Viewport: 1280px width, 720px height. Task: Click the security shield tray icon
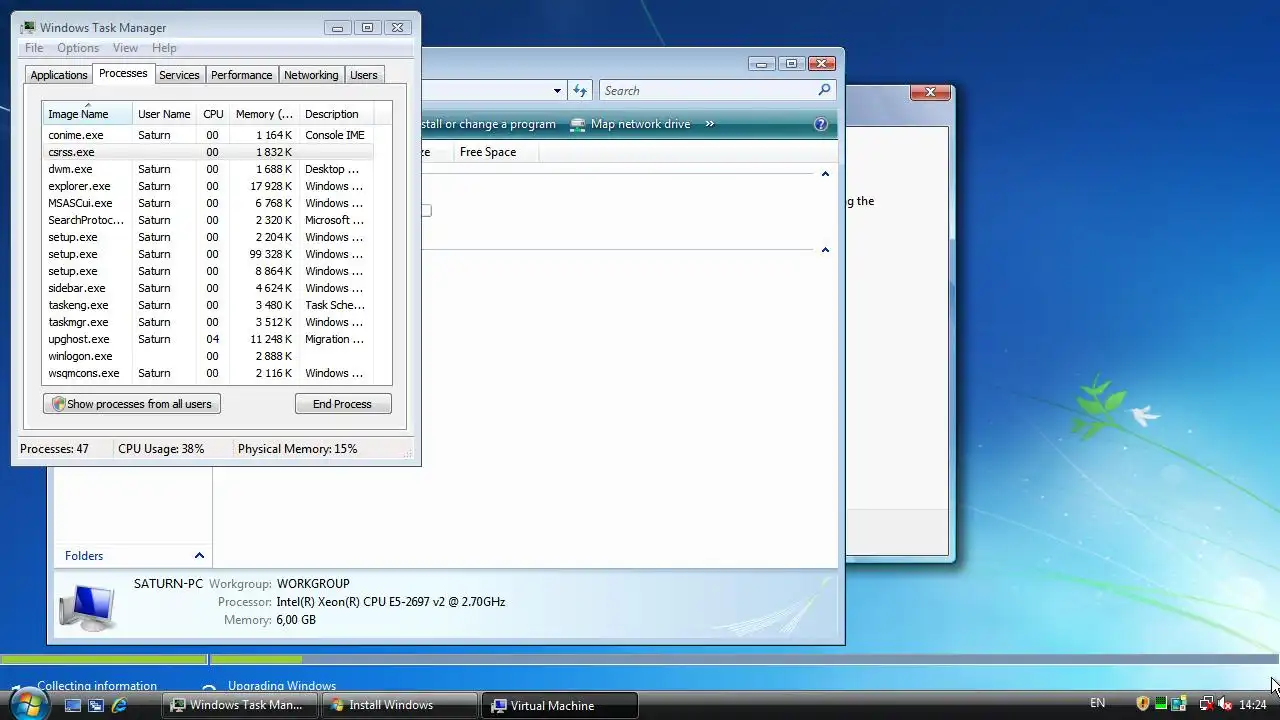1143,704
